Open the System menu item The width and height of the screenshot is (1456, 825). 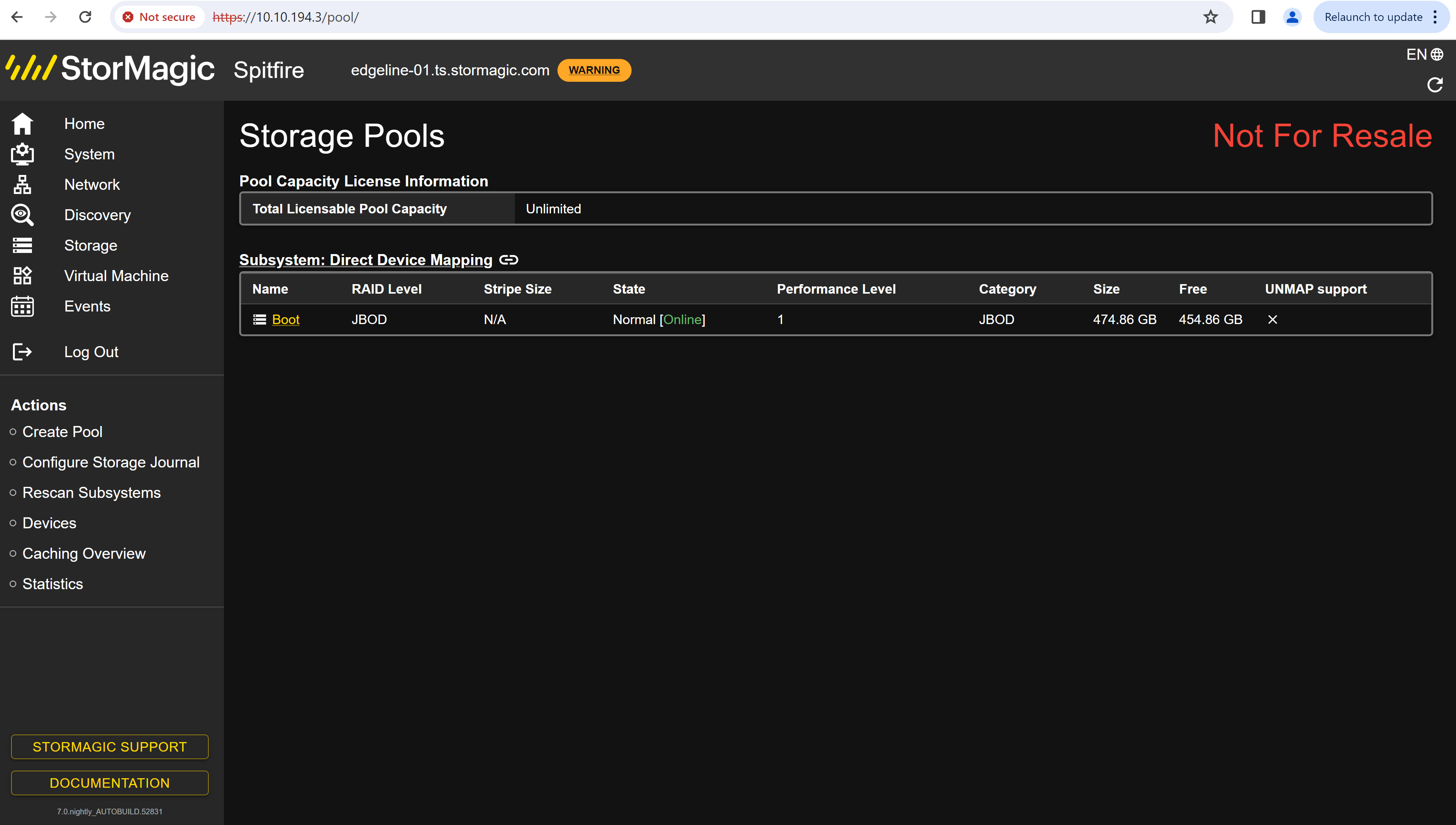[x=89, y=154]
